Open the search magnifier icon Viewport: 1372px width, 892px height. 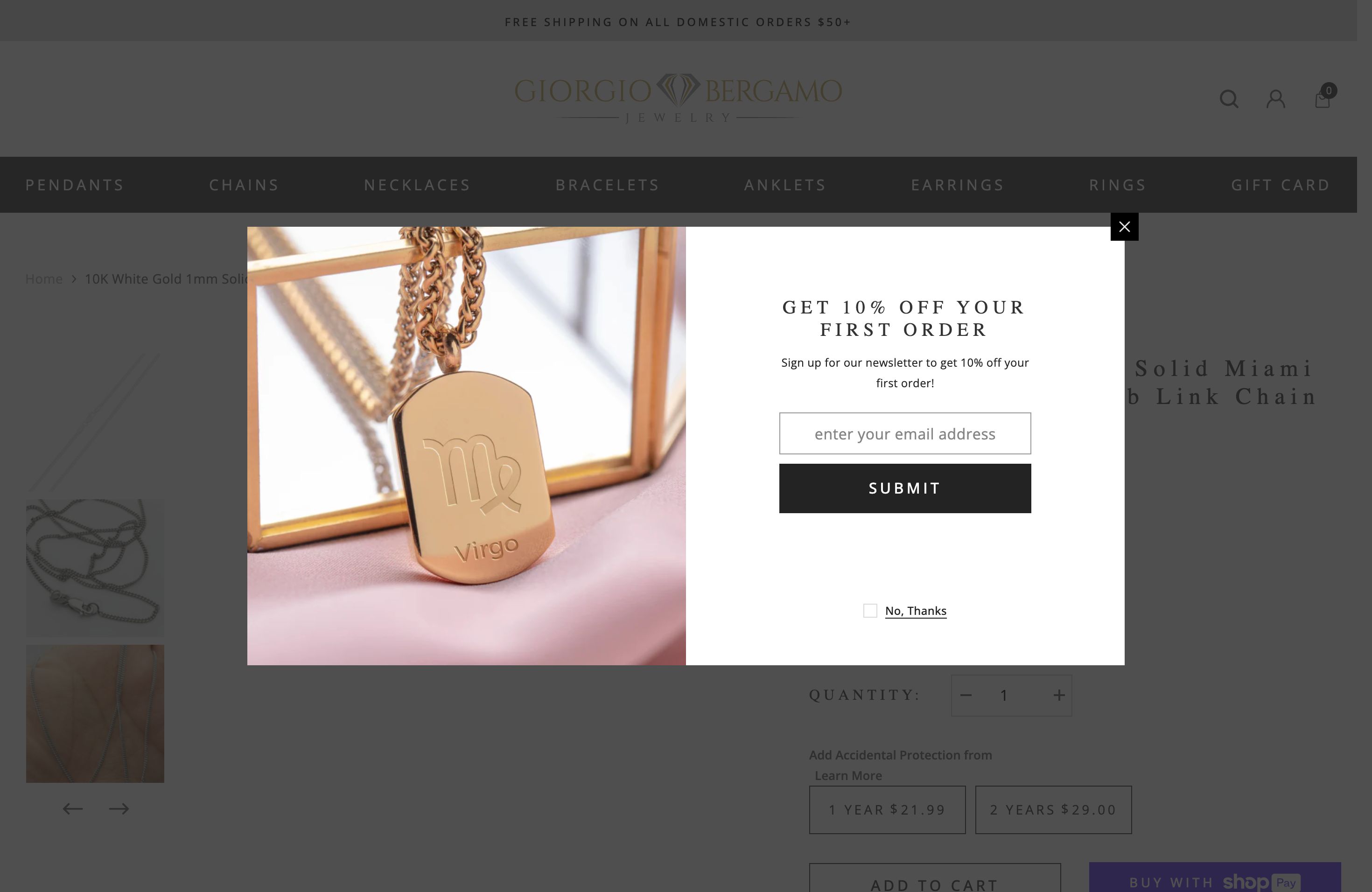tap(1228, 99)
